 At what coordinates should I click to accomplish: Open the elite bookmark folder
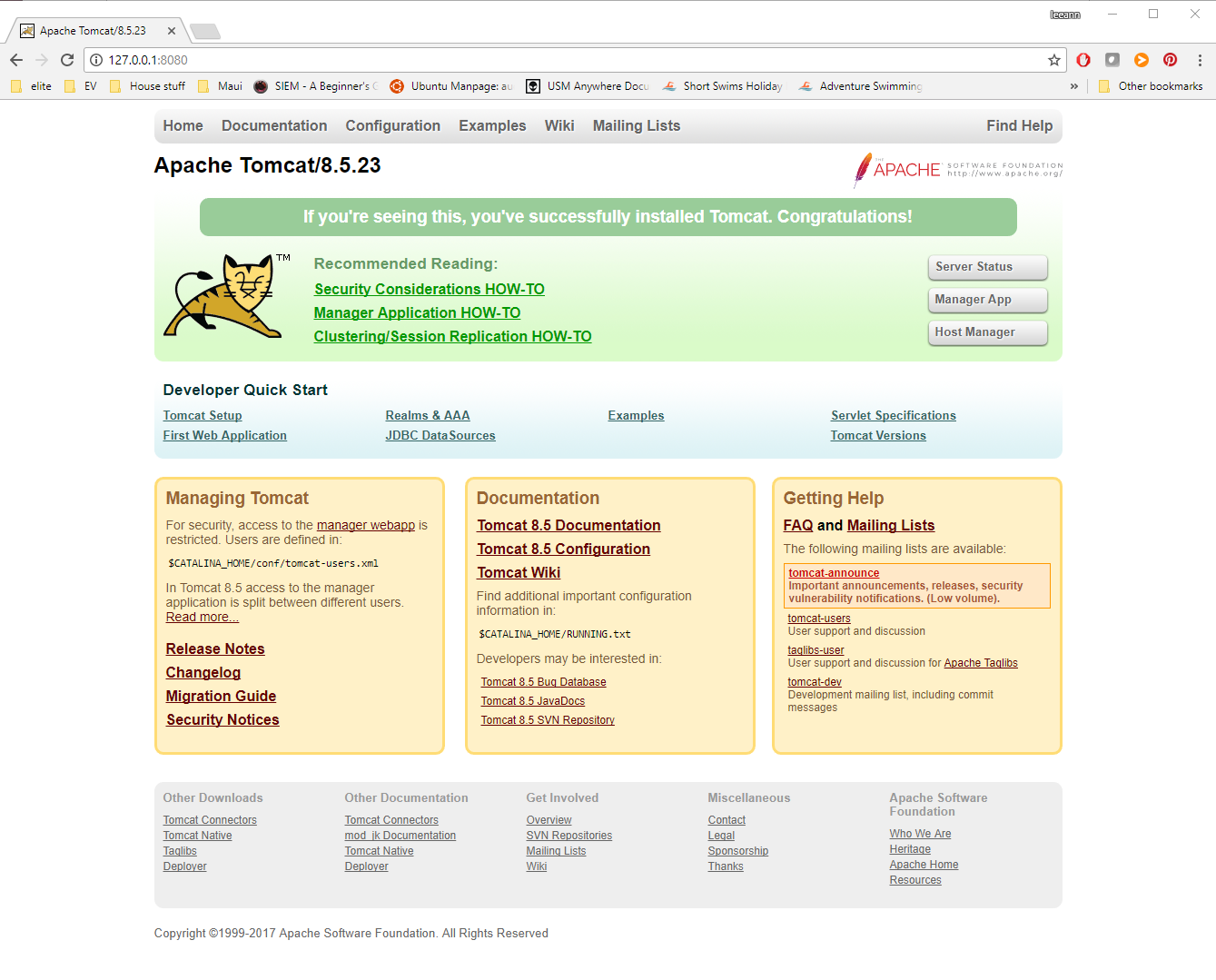coord(32,86)
